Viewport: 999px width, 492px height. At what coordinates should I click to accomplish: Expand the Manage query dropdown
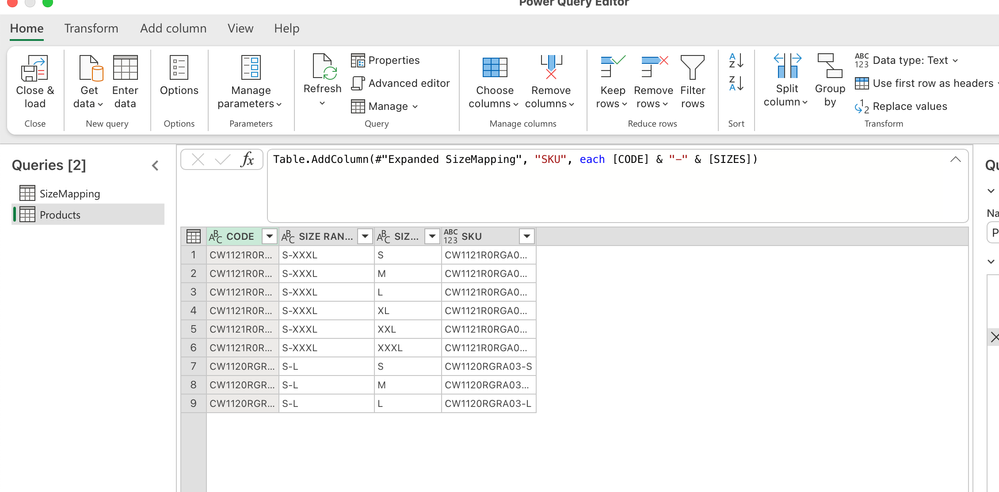(385, 106)
